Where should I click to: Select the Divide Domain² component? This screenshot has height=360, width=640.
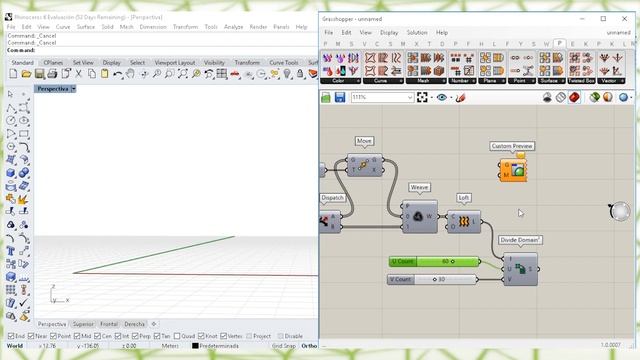520,269
